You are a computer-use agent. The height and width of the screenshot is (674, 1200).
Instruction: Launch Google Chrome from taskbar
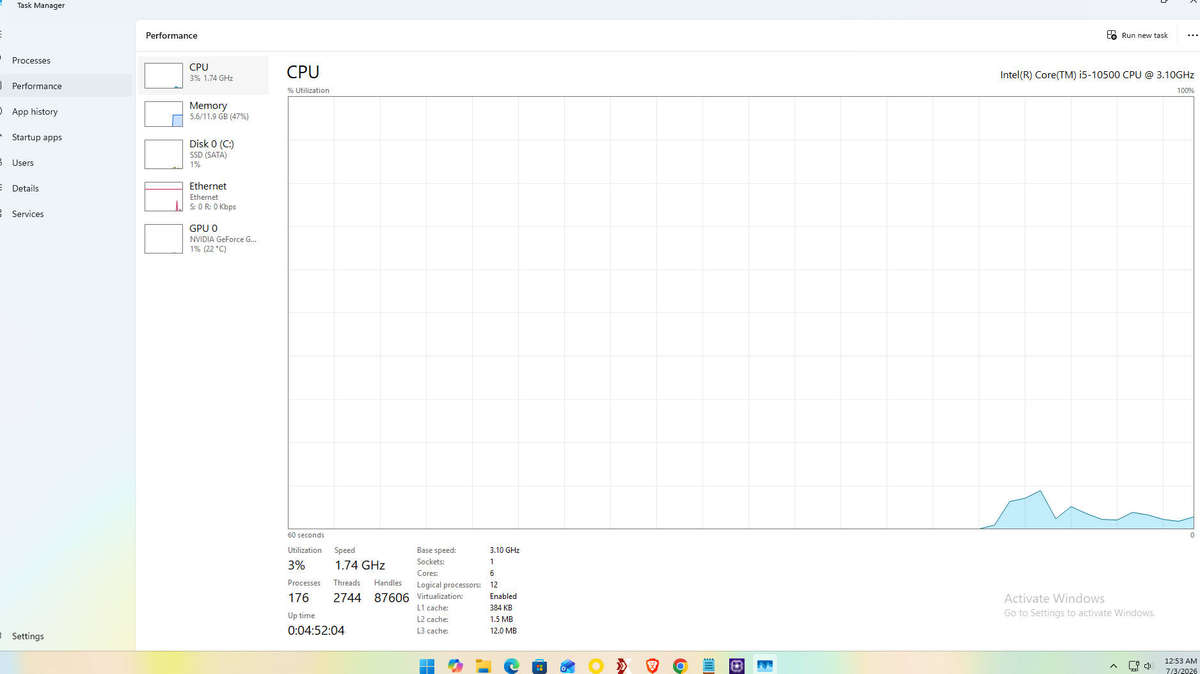(680, 665)
